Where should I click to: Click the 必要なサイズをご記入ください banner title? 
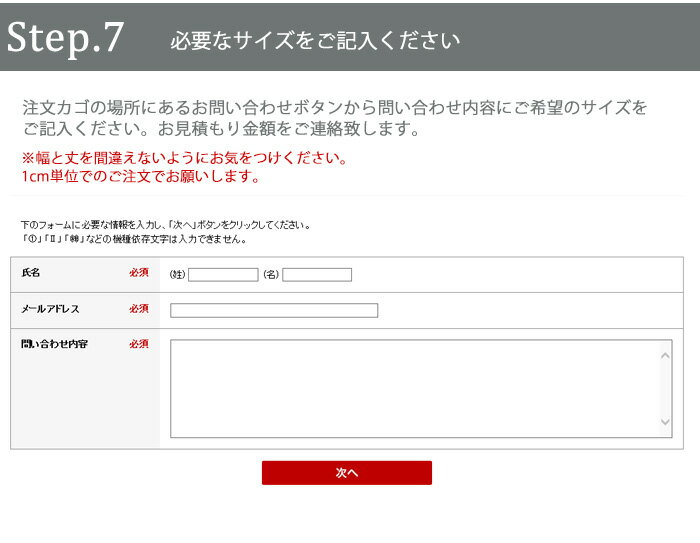(x=315, y=41)
